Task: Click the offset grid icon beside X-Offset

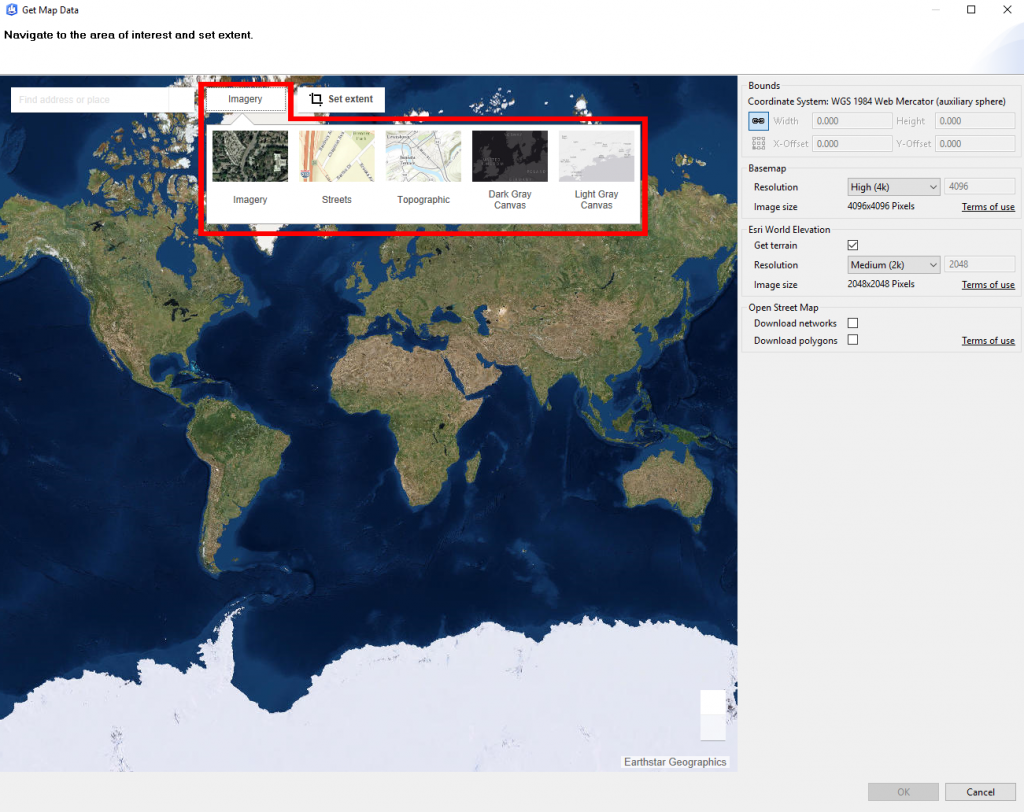Action: click(758, 143)
